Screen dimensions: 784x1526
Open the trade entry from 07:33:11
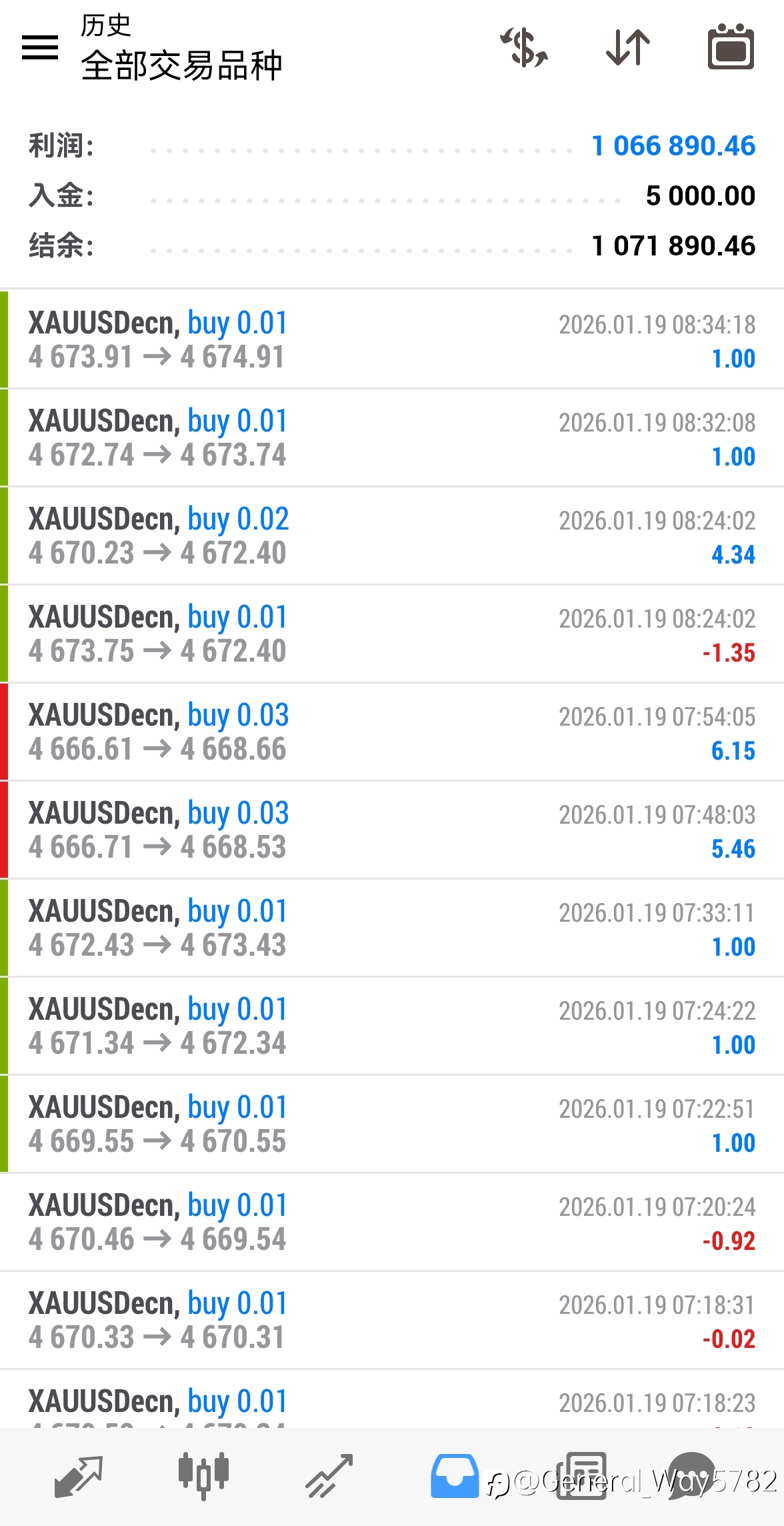pos(392,928)
